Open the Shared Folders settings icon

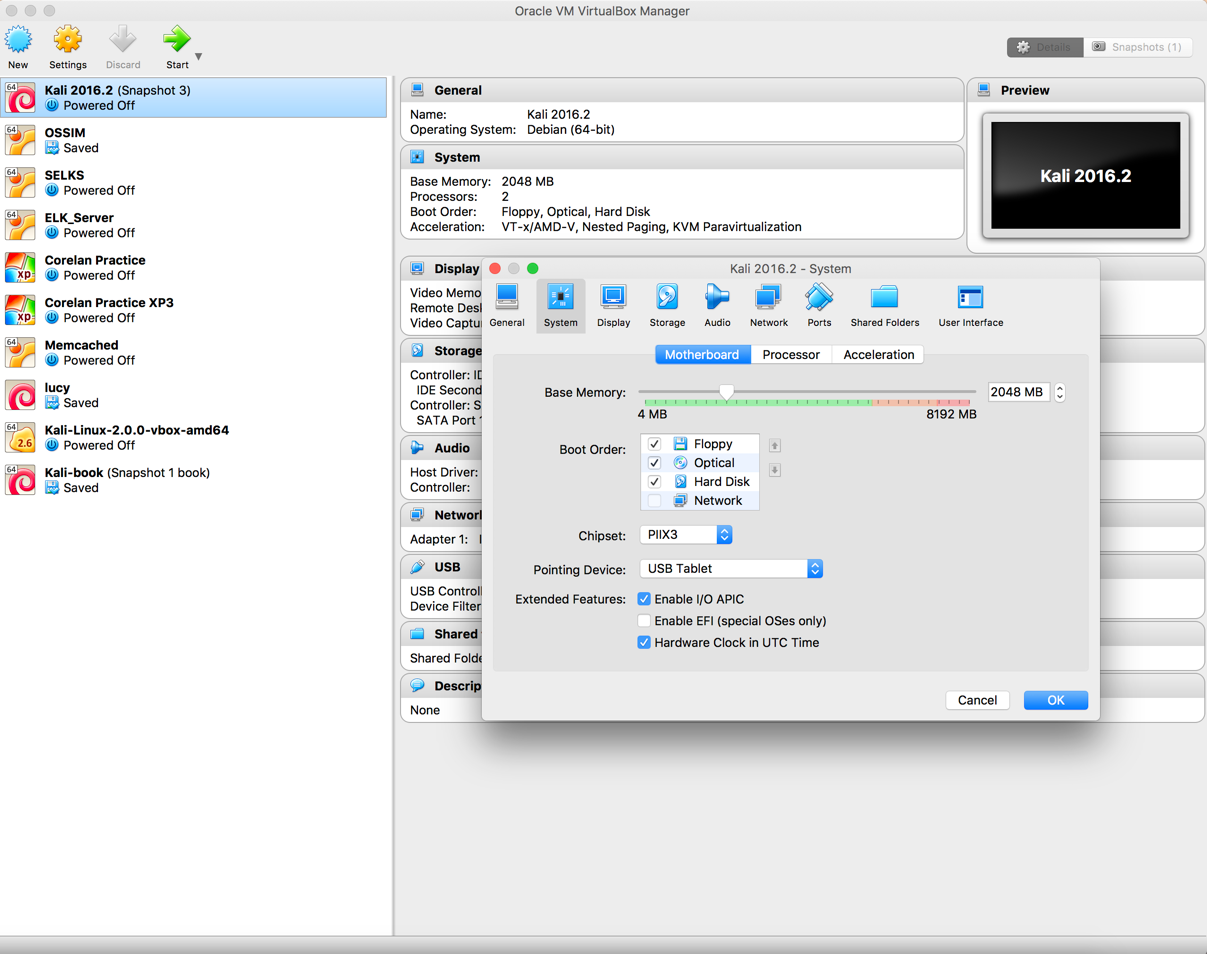pos(885,305)
